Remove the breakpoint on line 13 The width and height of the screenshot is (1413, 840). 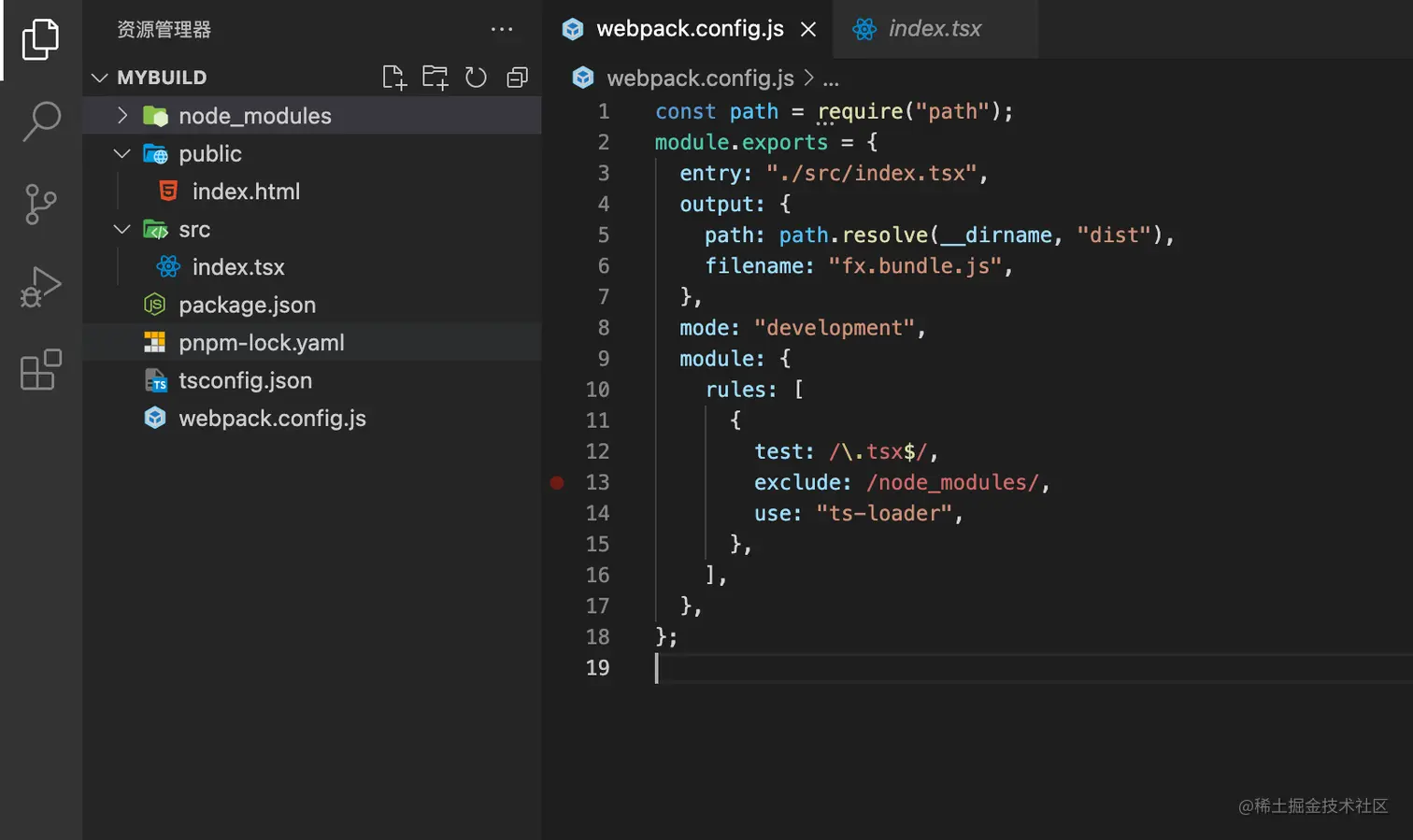tap(557, 483)
